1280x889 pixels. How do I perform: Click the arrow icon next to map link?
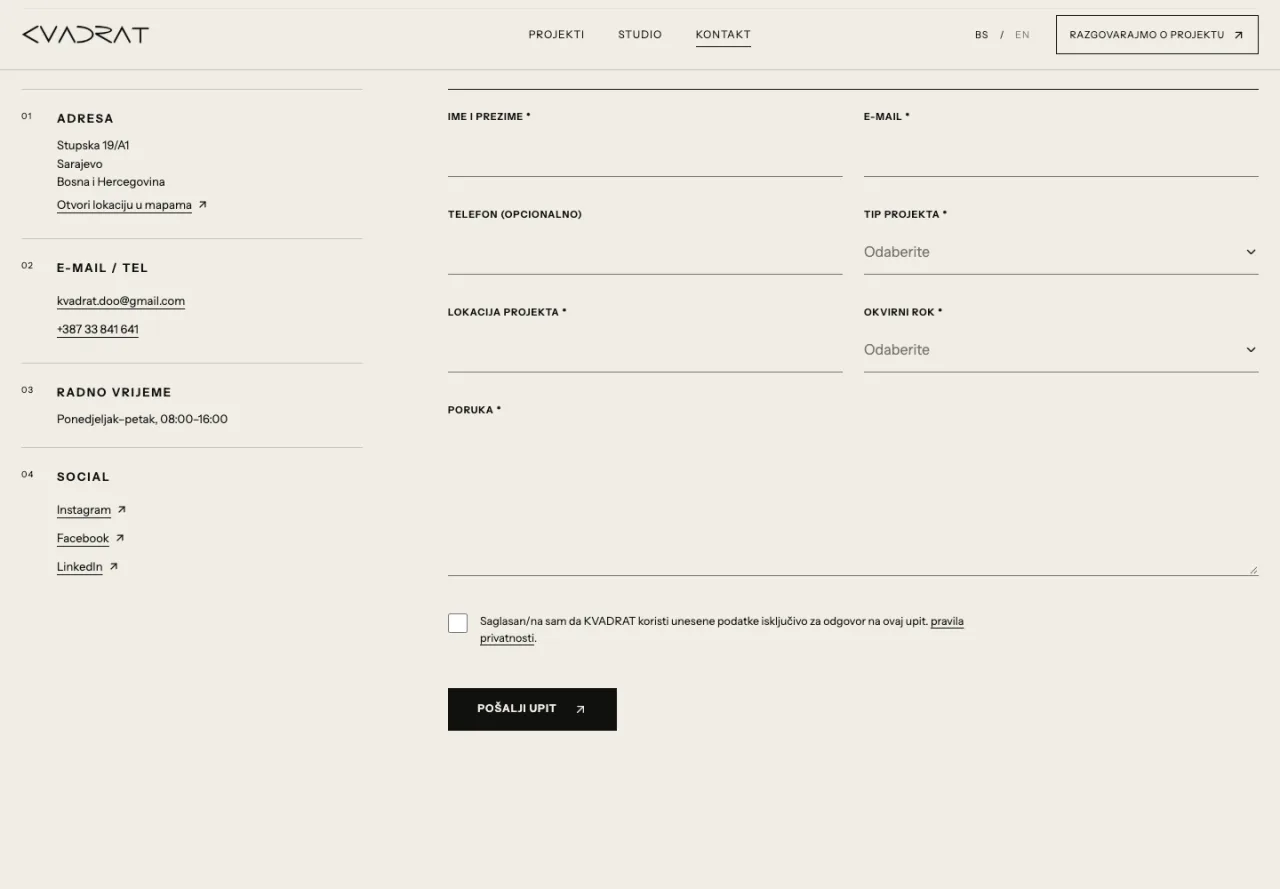[x=202, y=205]
